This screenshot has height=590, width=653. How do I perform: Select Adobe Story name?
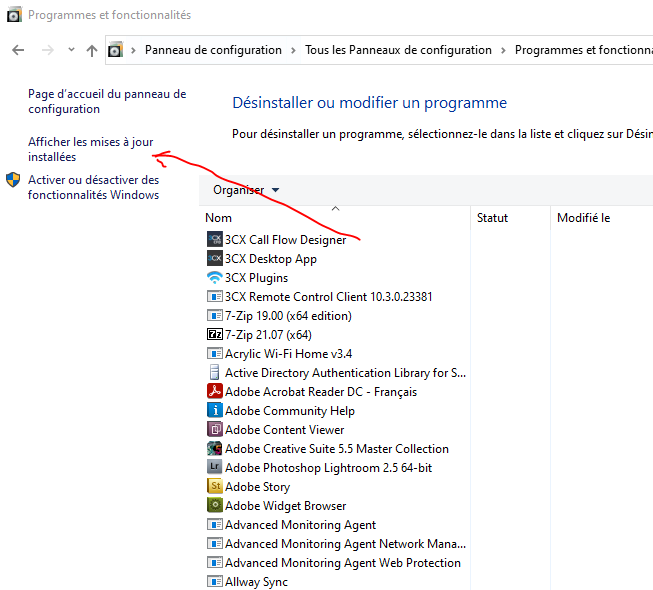(x=257, y=487)
